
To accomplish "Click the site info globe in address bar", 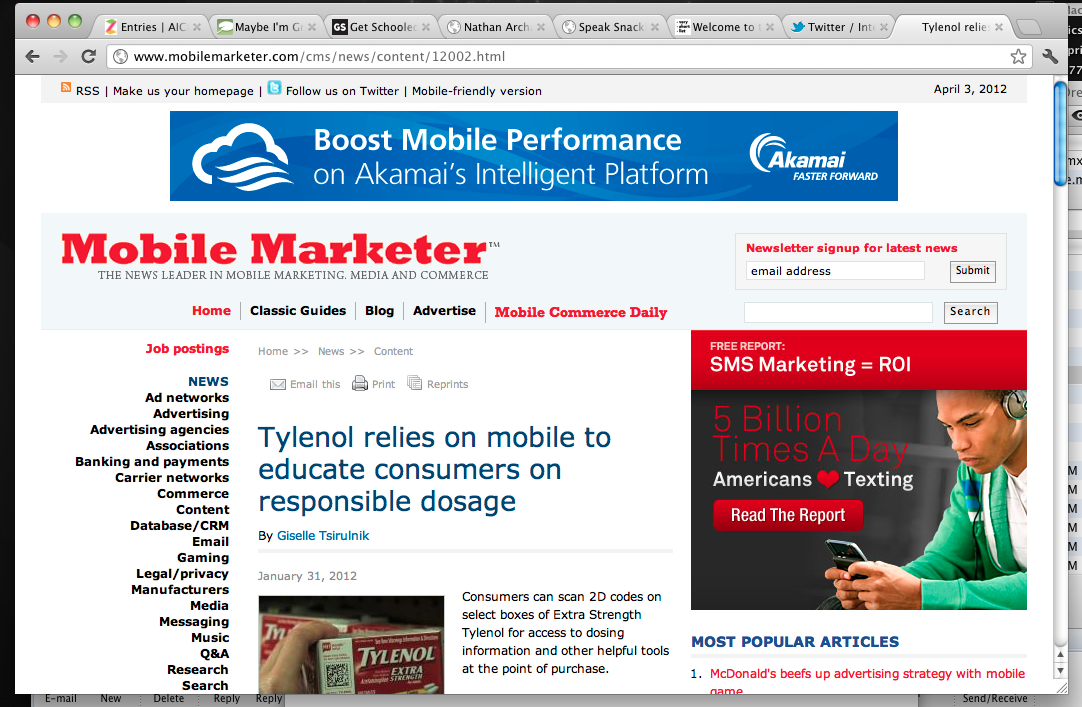I will (x=121, y=57).
